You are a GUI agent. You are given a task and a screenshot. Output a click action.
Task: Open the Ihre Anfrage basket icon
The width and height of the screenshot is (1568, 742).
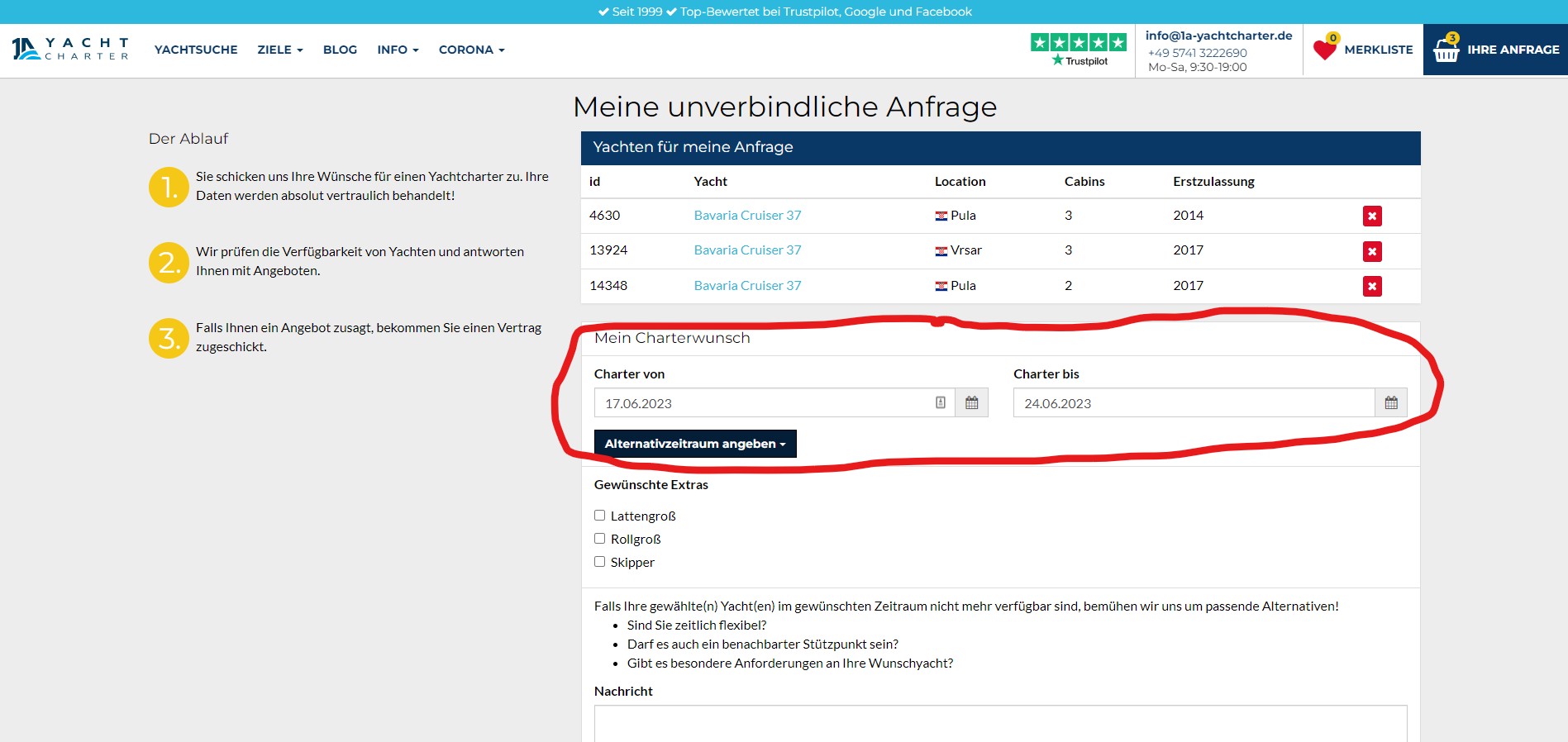click(1446, 50)
